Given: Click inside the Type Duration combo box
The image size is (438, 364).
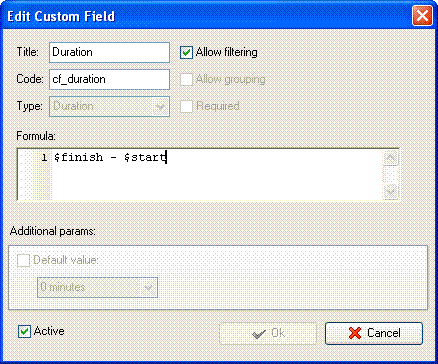Looking at the screenshot, I should coord(109,107).
